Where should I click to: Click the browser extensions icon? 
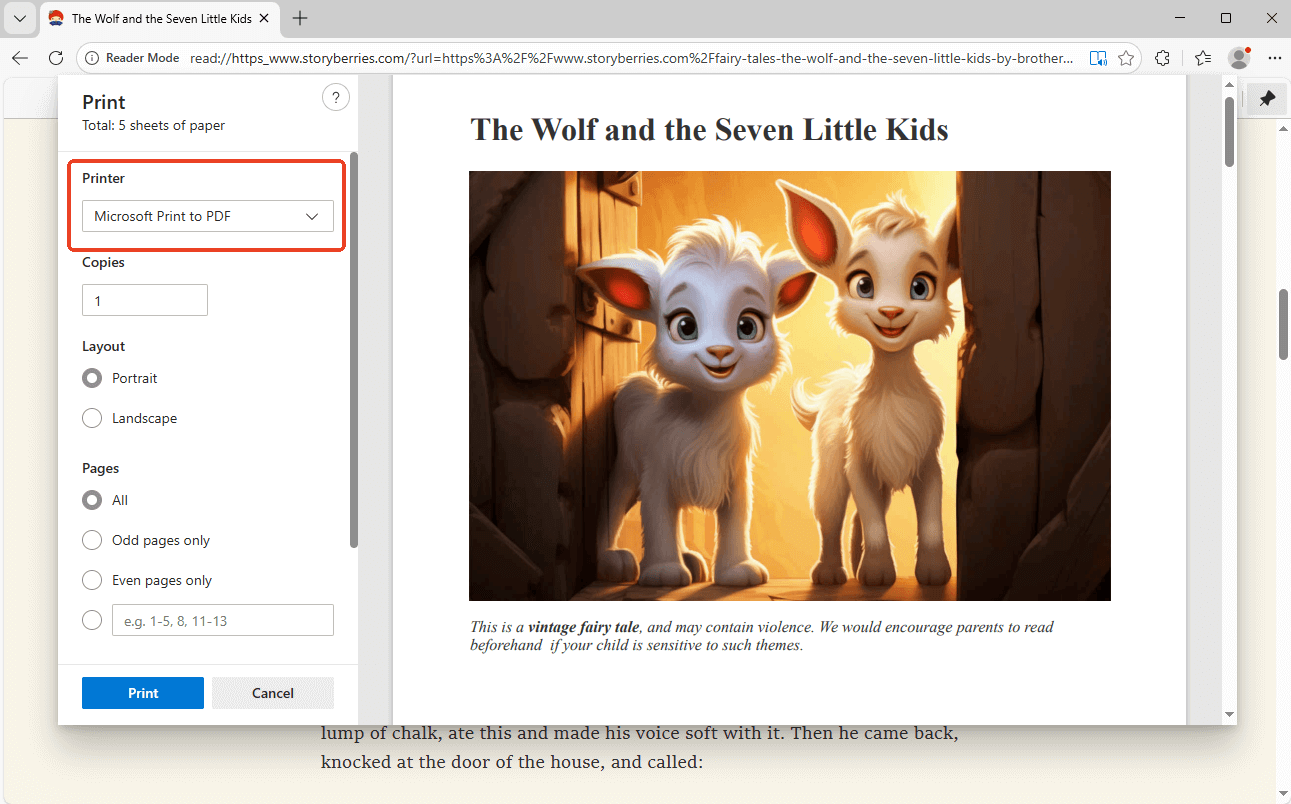[1163, 58]
